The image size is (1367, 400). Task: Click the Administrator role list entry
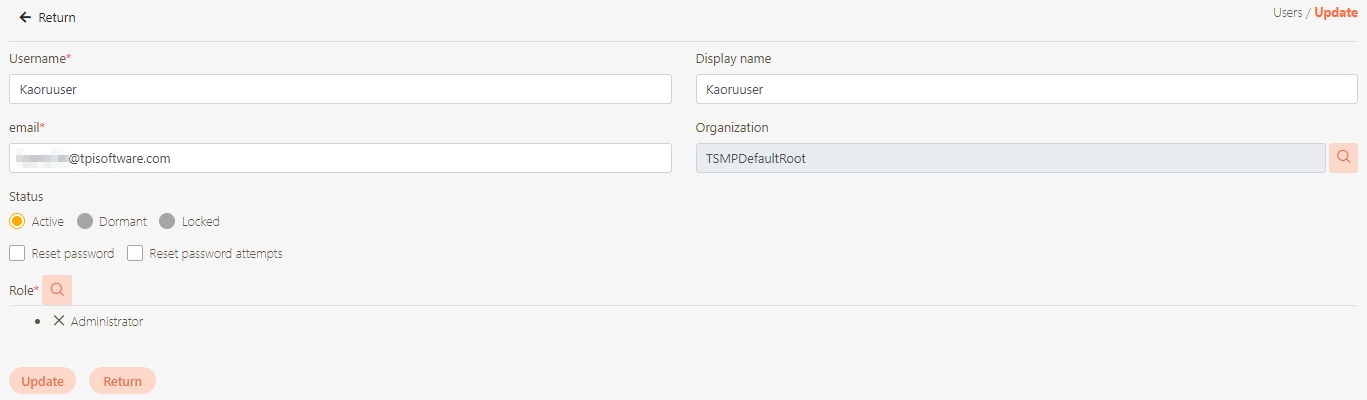coord(107,322)
